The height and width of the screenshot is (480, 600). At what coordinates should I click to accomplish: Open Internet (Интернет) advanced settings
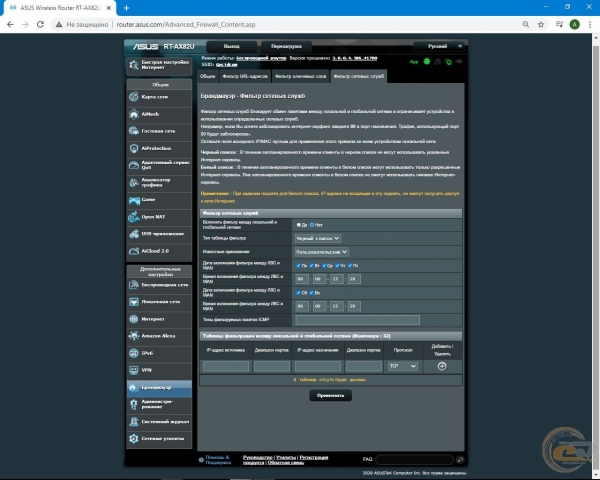pyautogui.click(x=159, y=319)
